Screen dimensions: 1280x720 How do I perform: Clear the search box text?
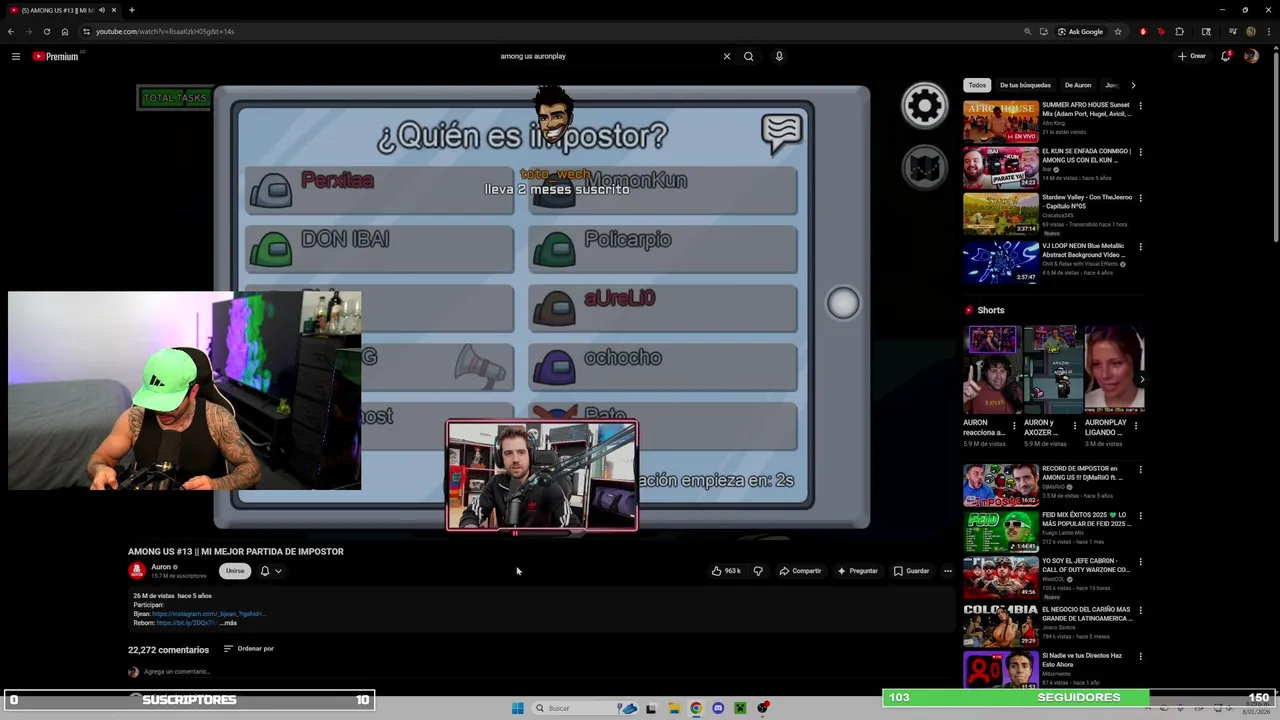[x=727, y=56]
